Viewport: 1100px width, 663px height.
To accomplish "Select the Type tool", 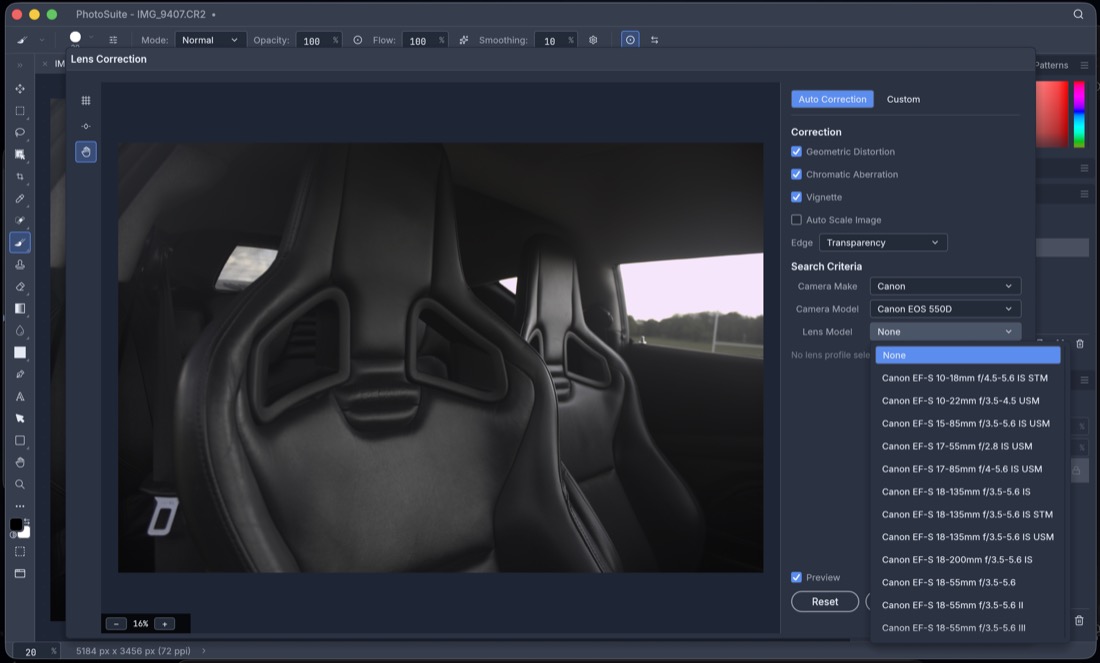I will point(20,396).
